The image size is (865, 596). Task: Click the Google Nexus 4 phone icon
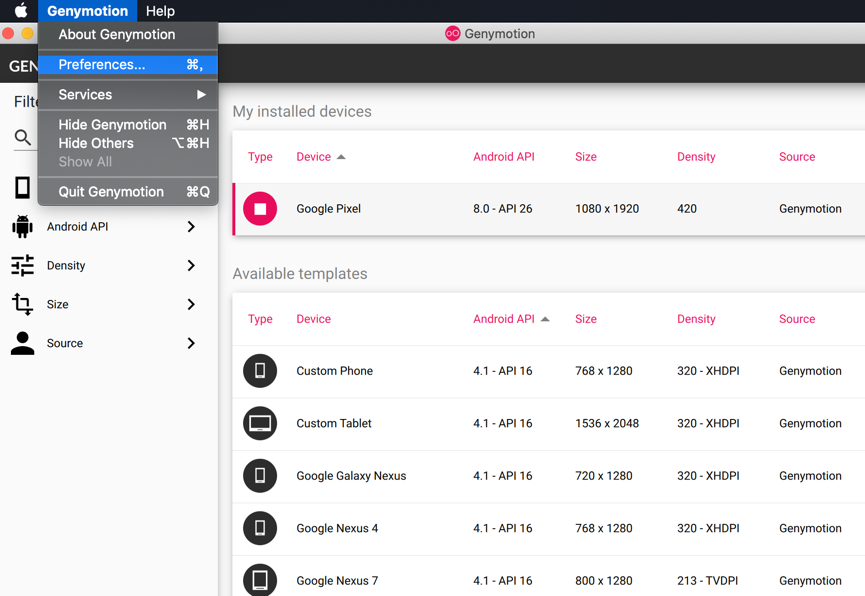(x=260, y=528)
